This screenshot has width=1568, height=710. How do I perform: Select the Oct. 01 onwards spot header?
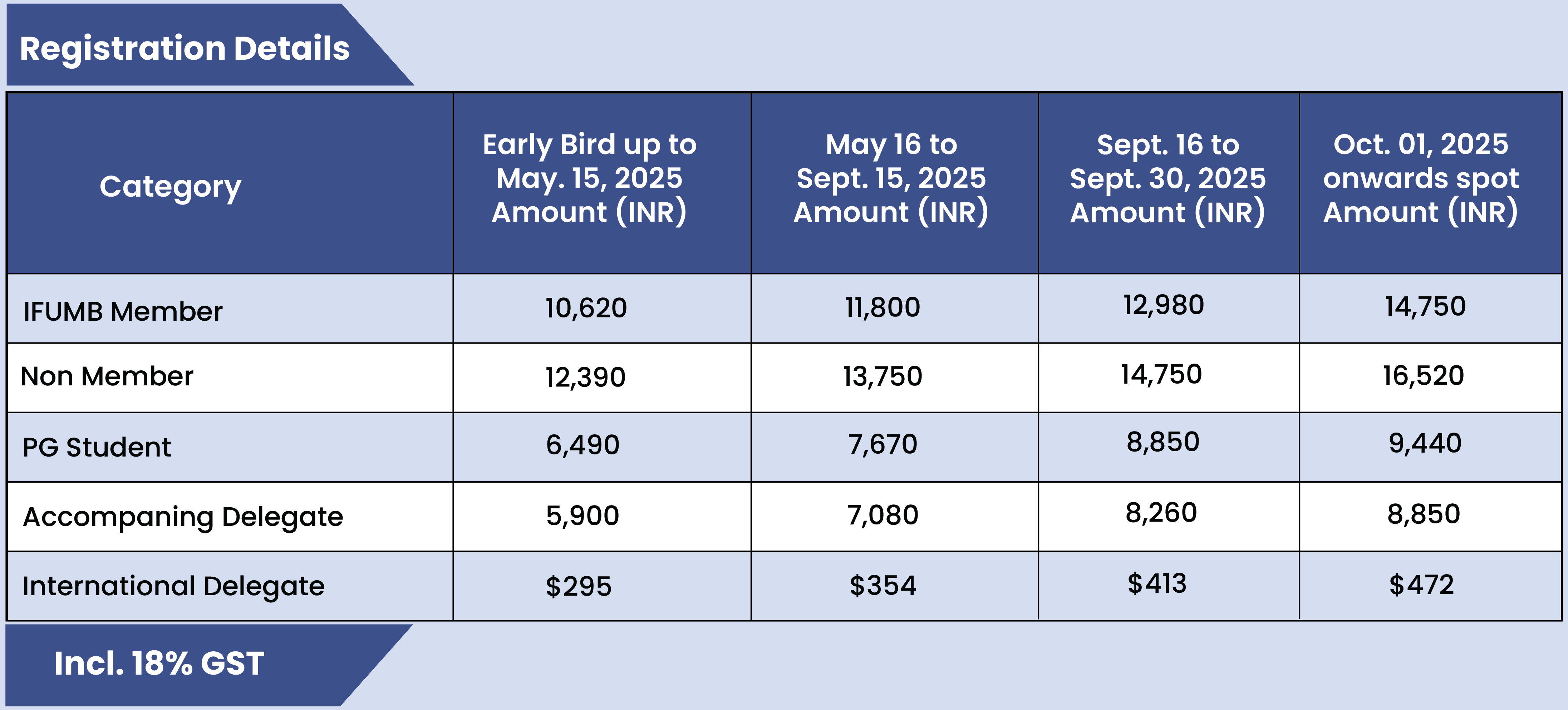pyautogui.click(x=1421, y=179)
